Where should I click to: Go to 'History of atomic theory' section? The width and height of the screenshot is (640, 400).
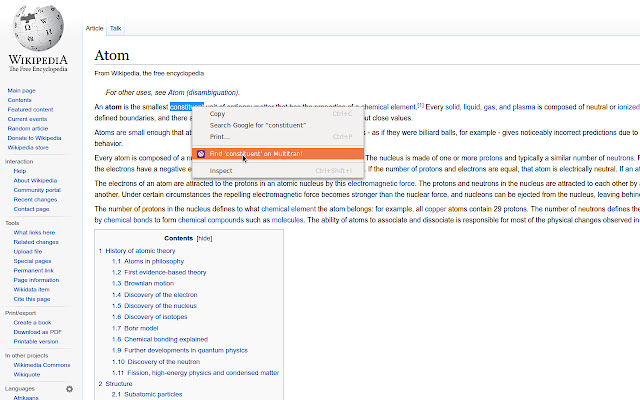tap(140, 251)
